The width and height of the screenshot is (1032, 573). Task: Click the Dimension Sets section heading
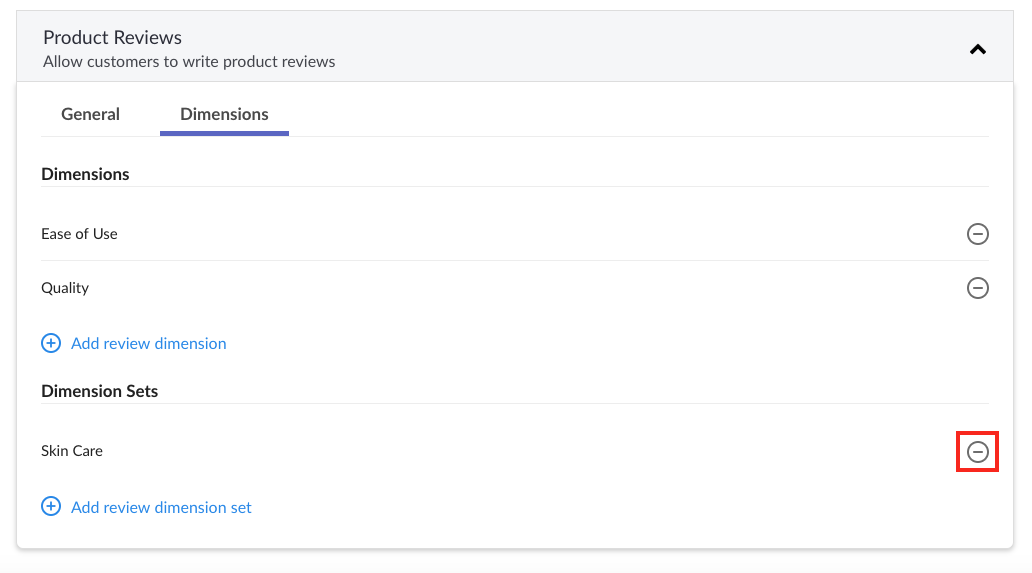[x=99, y=391]
